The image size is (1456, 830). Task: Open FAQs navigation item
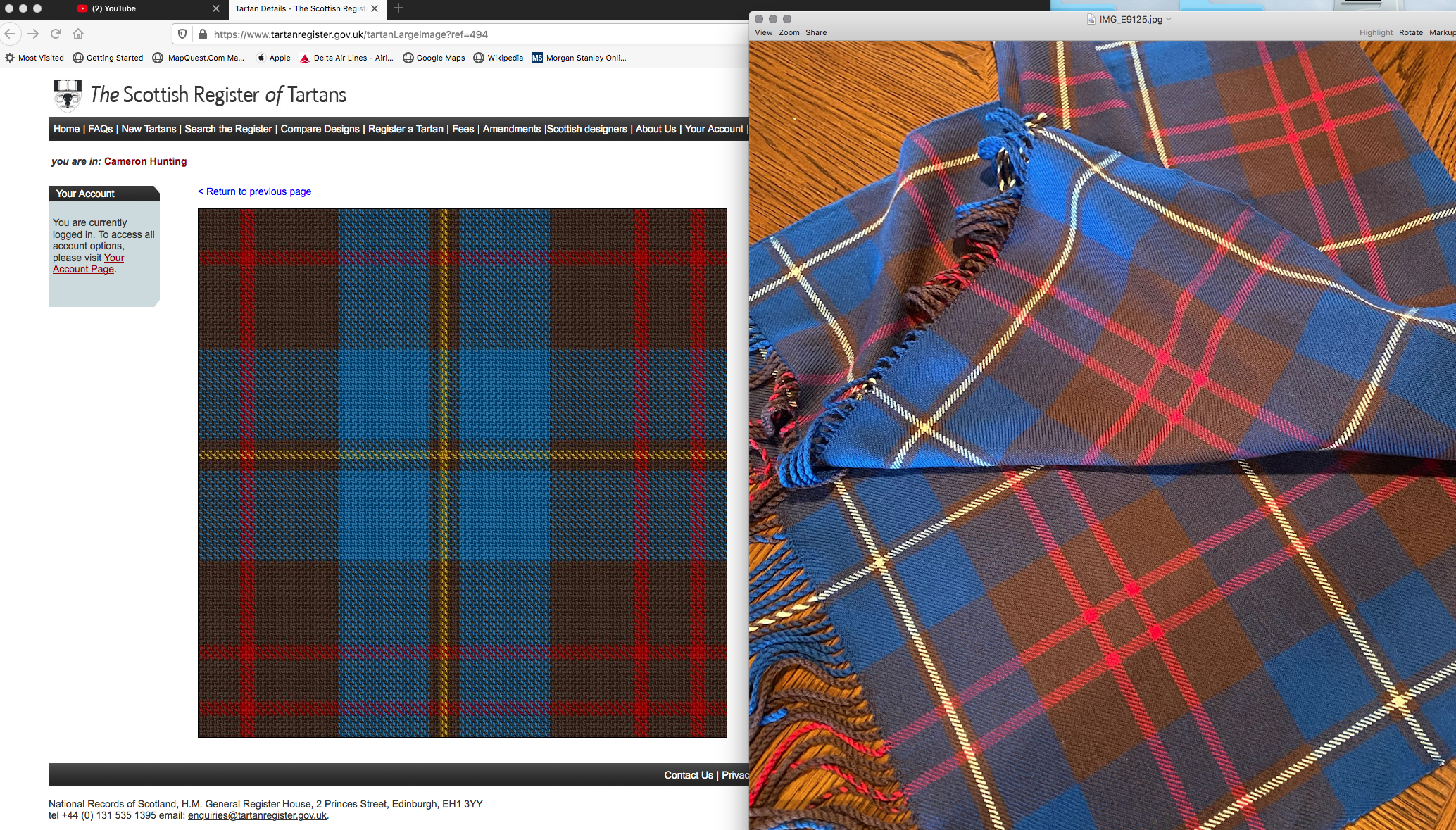tap(100, 129)
